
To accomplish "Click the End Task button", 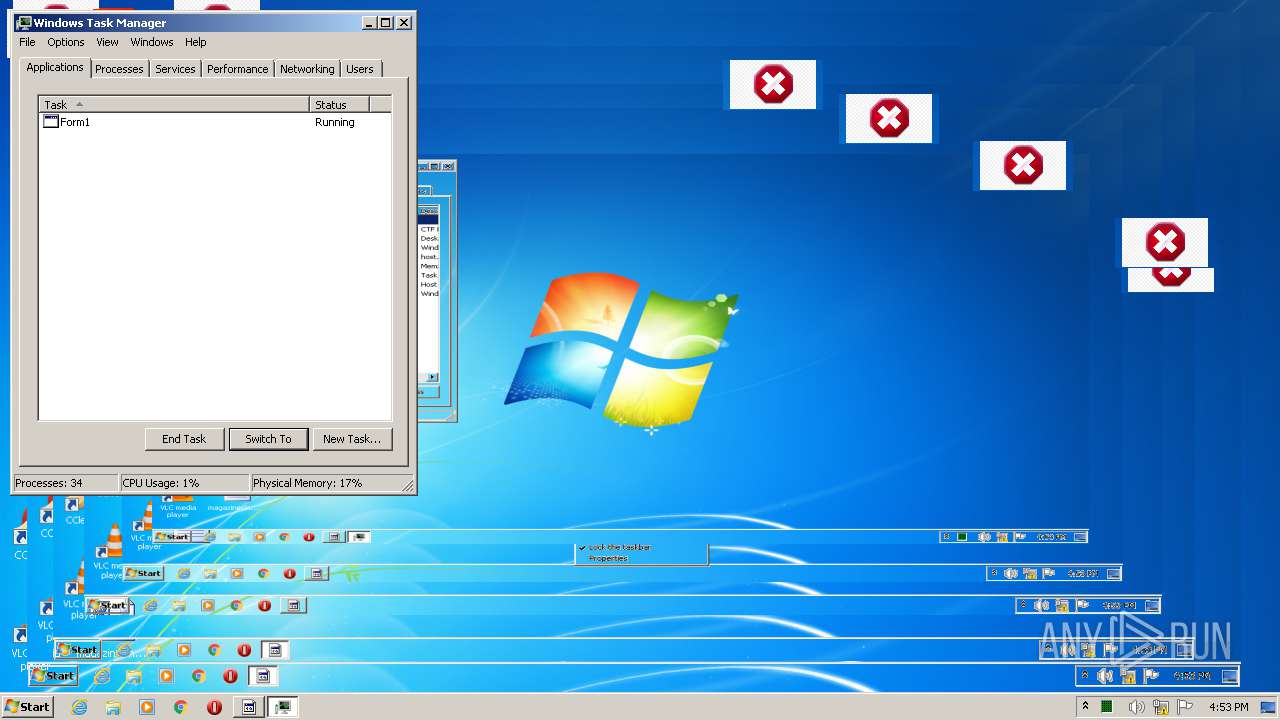I will (x=184, y=439).
